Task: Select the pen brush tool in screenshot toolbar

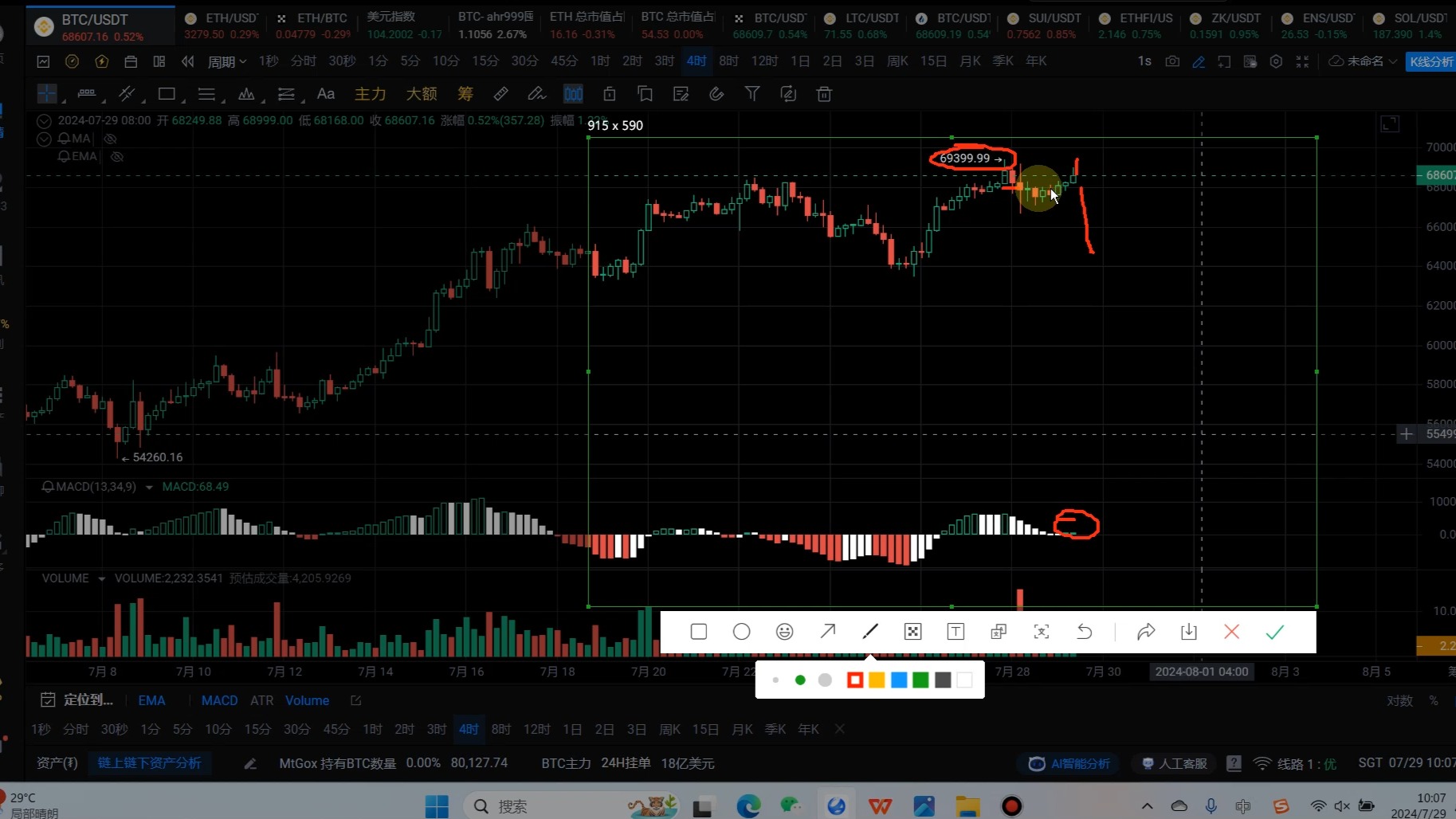Action: [x=870, y=632]
